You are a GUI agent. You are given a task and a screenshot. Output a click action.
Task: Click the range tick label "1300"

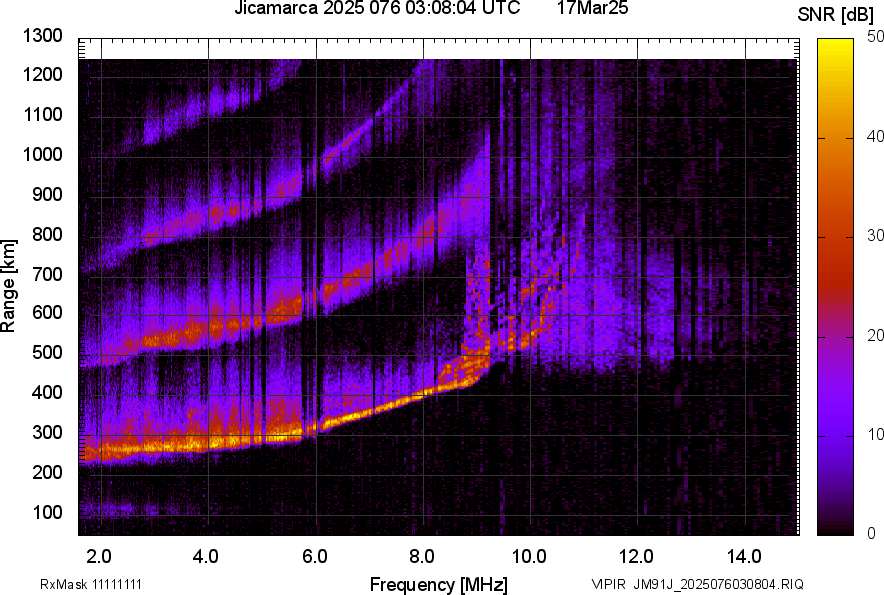pyautogui.click(x=42, y=36)
